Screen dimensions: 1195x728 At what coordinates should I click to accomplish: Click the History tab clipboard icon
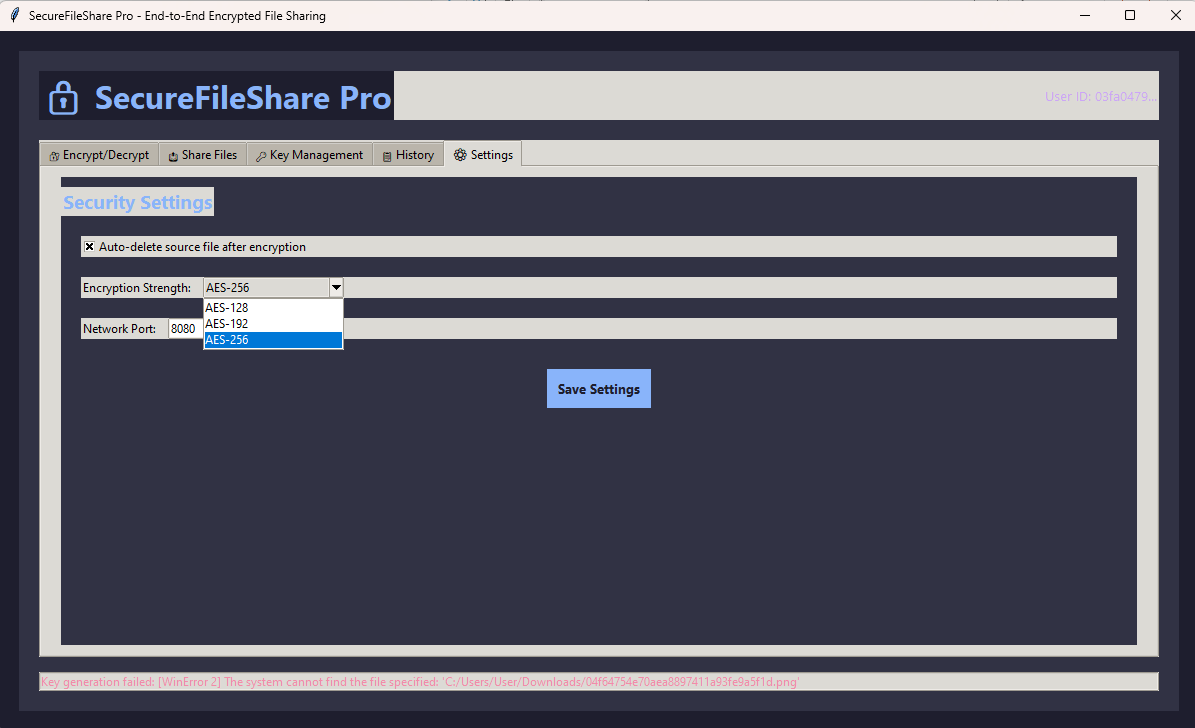(387, 156)
